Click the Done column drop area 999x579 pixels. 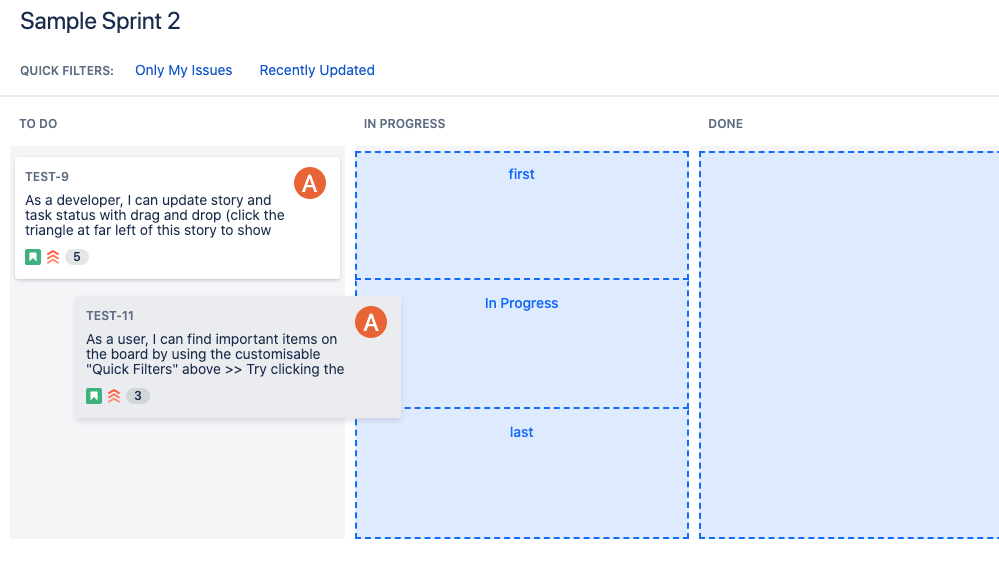coord(849,345)
